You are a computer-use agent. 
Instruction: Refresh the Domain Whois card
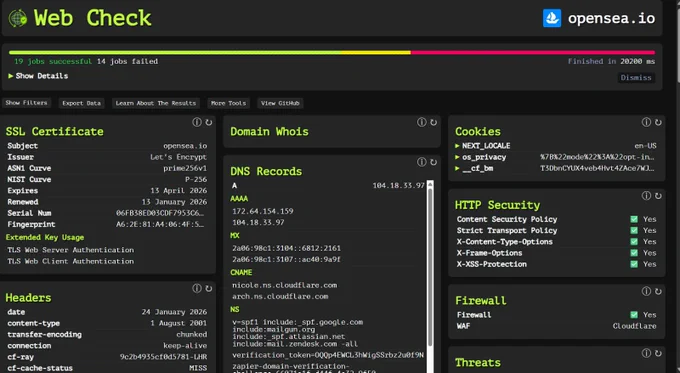click(433, 123)
